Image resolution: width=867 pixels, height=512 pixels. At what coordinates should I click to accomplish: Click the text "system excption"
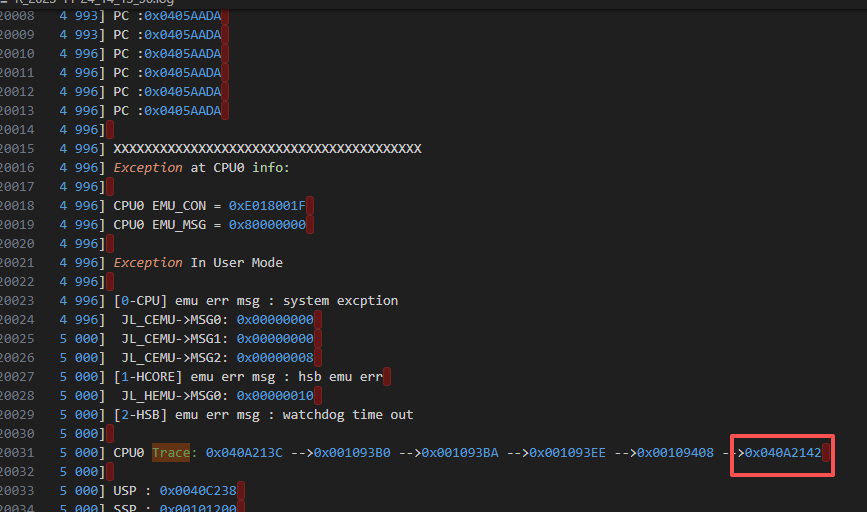pyautogui.click(x=341, y=301)
